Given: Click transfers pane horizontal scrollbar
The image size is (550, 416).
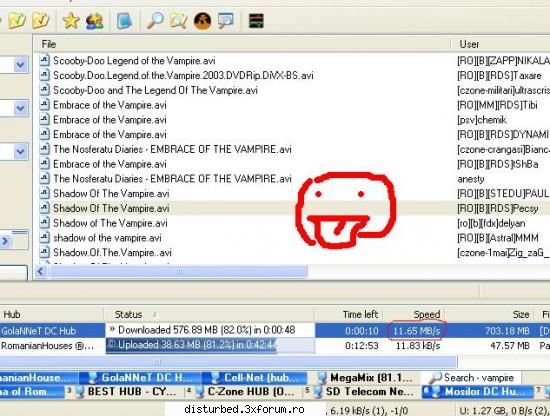Looking at the screenshot, I should 228,361.
